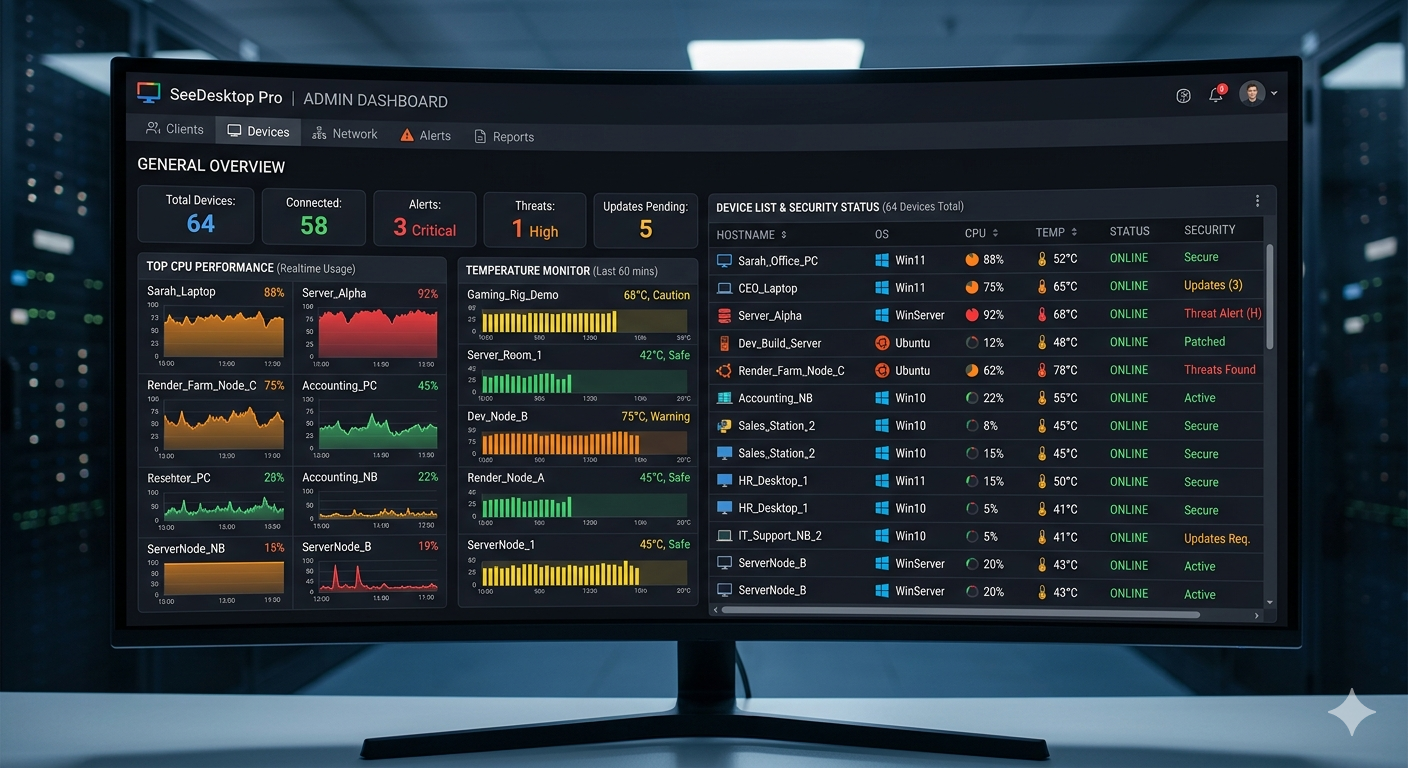The image size is (1408, 768).
Task: Click Windows logo in Accounting_NB row
Action: (882, 398)
